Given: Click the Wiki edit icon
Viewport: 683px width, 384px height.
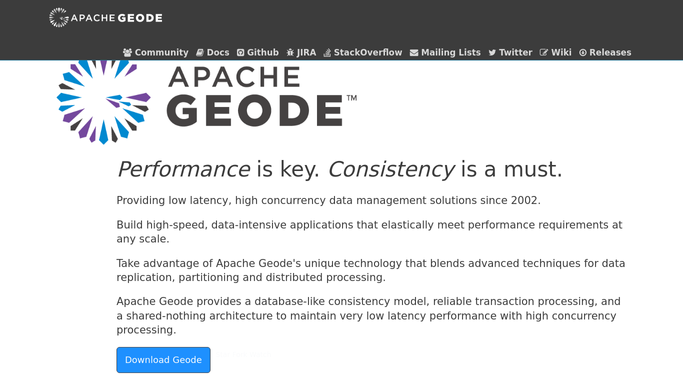Looking at the screenshot, I should [x=544, y=53].
